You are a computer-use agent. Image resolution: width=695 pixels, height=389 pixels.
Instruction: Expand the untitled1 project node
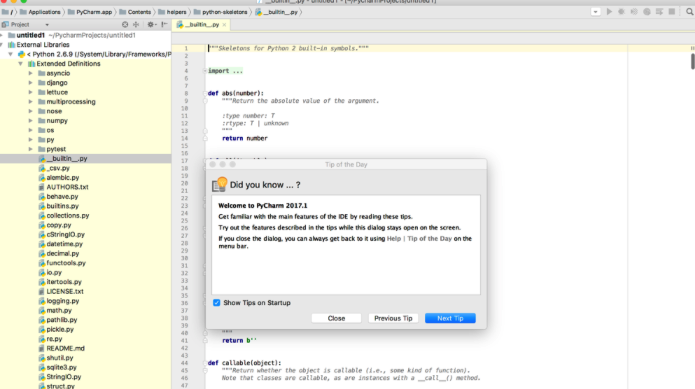pyautogui.click(x=2, y=35)
